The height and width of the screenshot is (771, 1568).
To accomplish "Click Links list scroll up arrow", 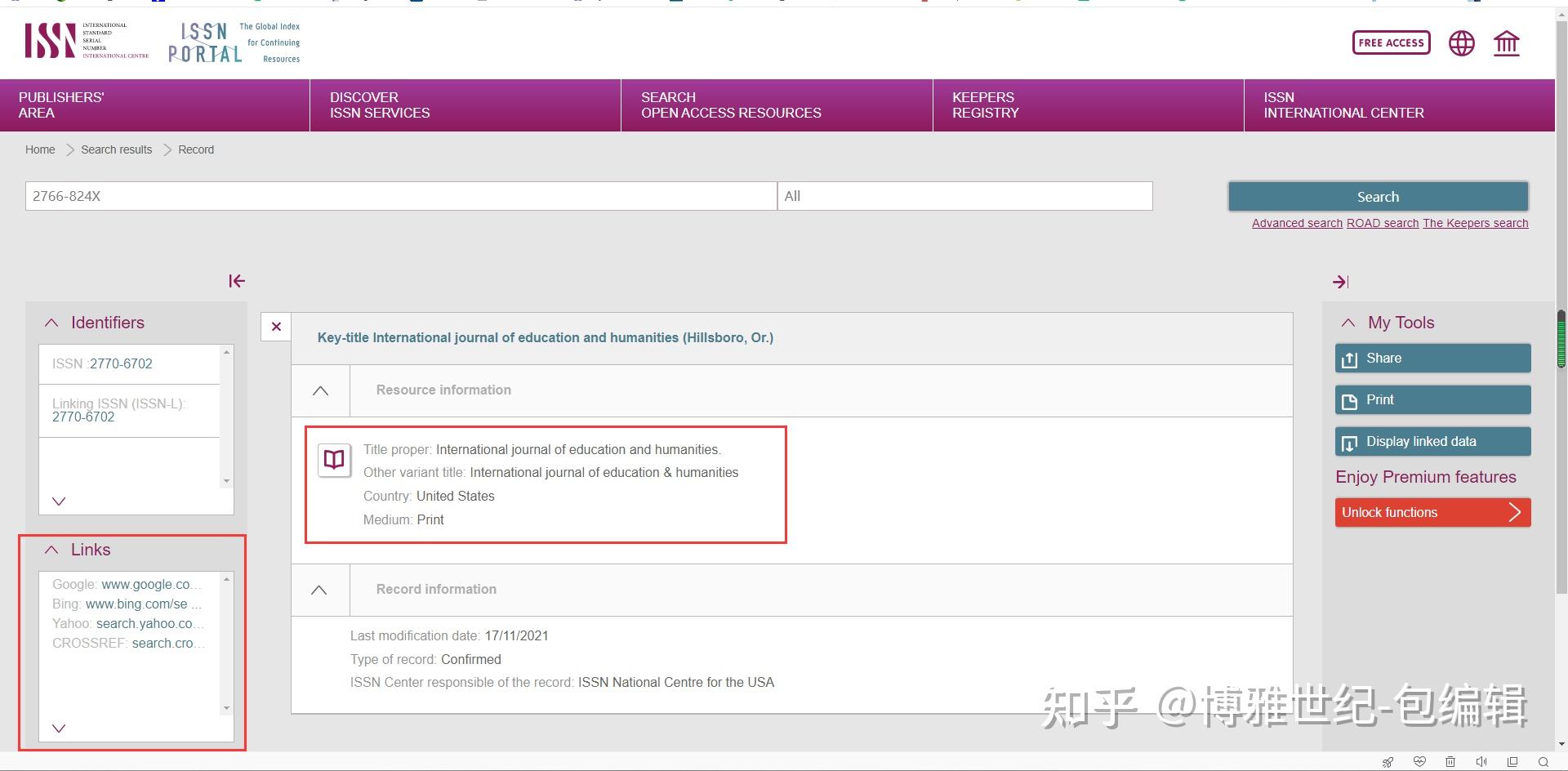I will point(226,579).
